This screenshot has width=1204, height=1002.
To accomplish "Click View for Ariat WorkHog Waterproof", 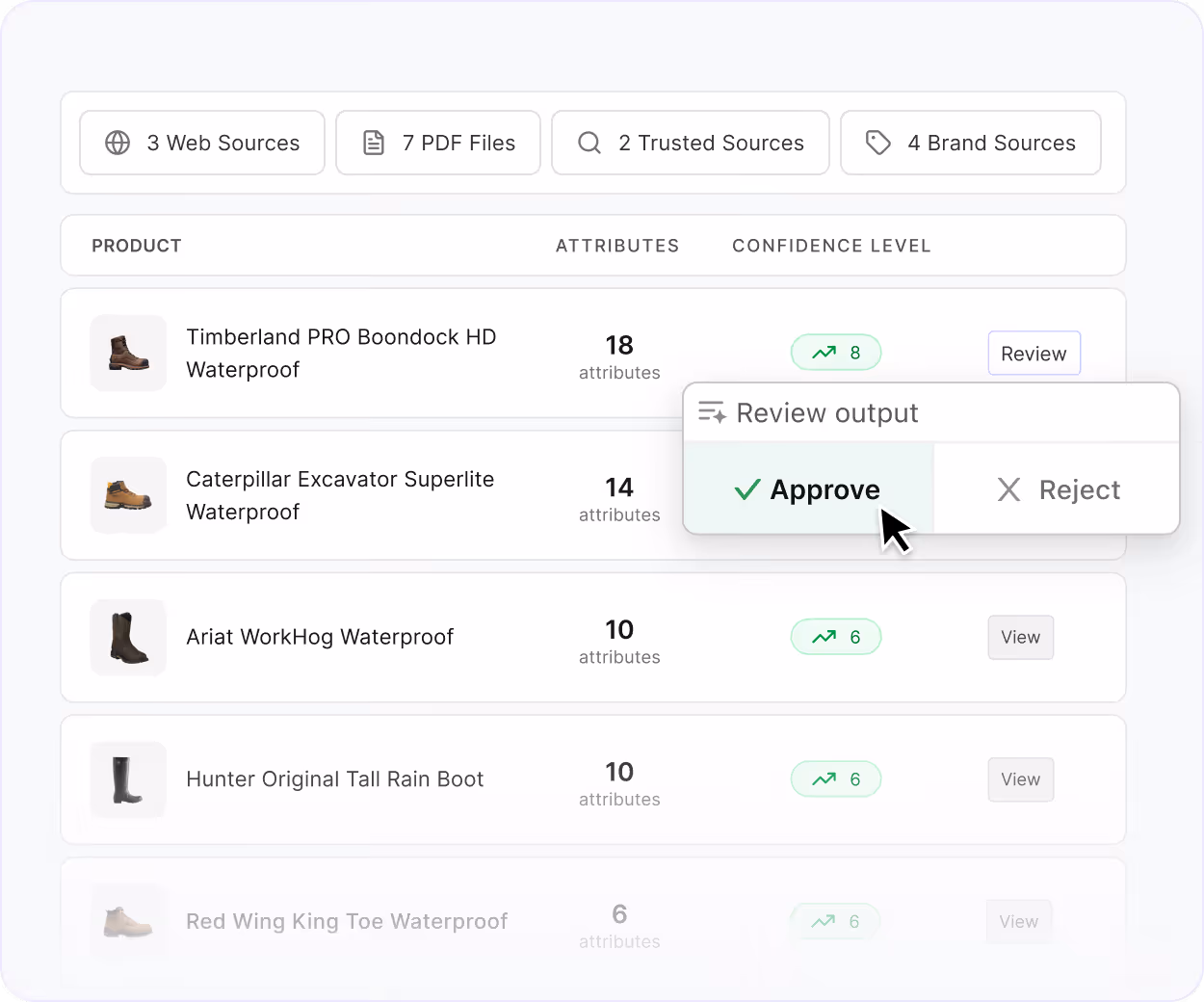I will tap(1021, 638).
